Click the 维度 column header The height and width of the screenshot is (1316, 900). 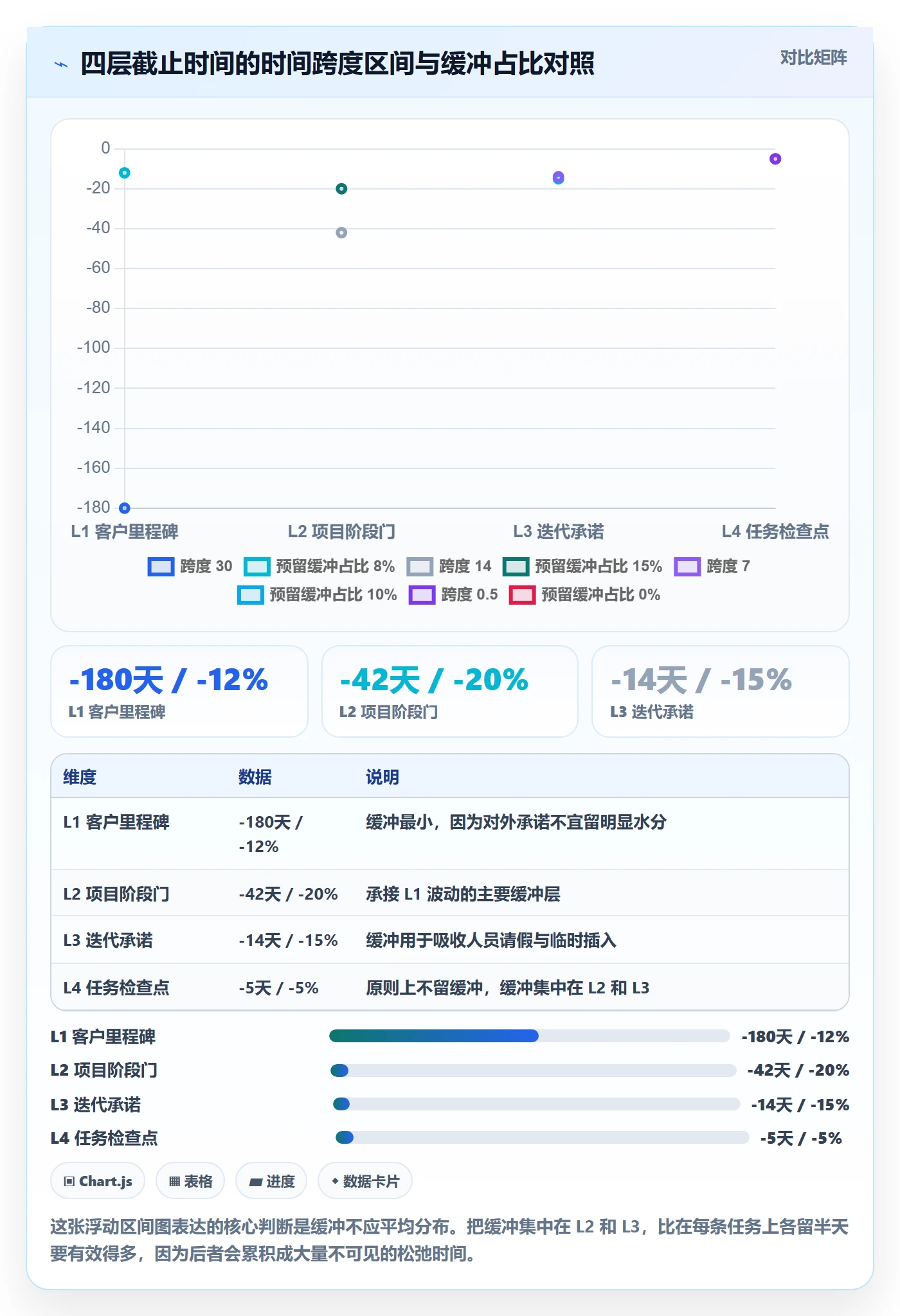tap(80, 777)
